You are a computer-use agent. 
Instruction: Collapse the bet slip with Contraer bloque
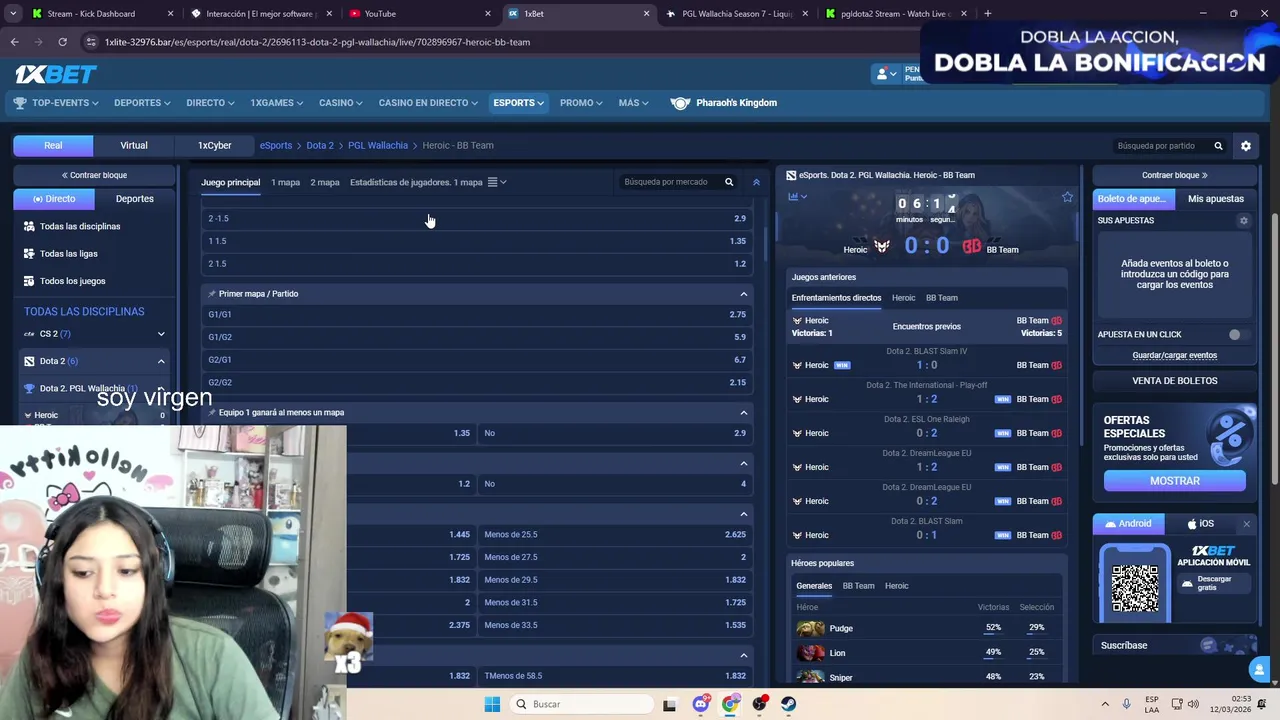tap(1175, 176)
